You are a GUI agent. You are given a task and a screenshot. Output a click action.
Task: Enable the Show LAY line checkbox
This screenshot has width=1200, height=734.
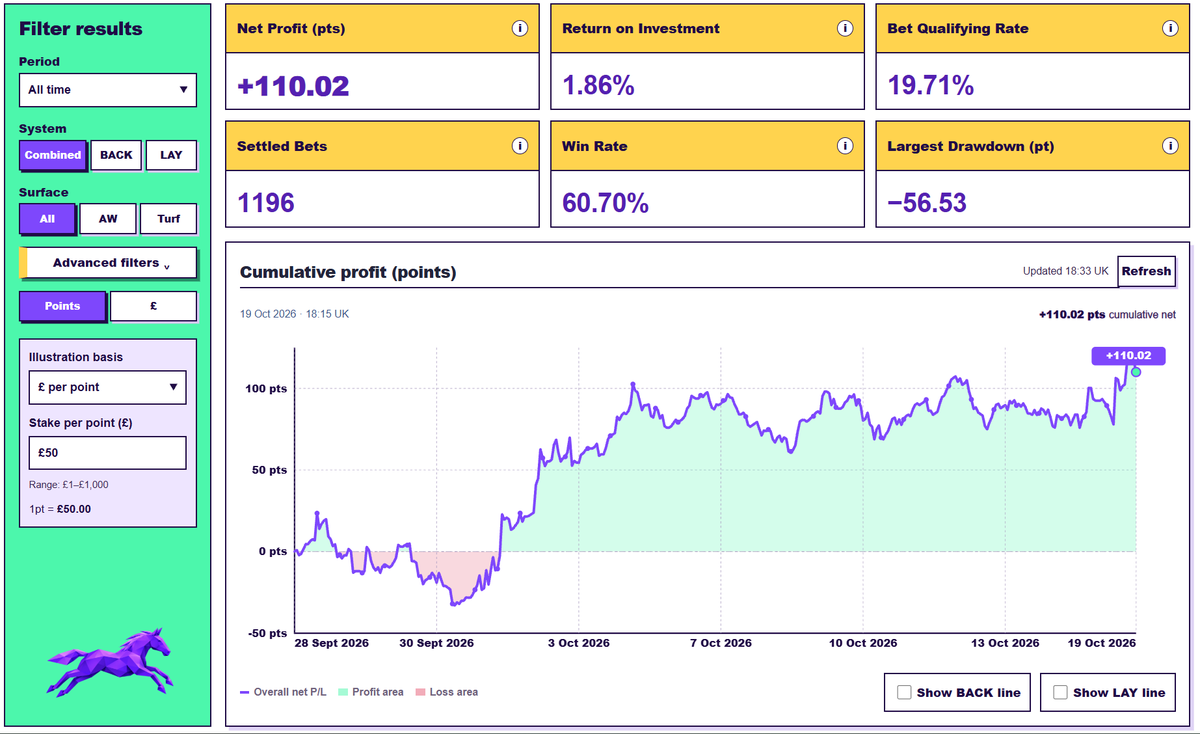pos(1060,692)
